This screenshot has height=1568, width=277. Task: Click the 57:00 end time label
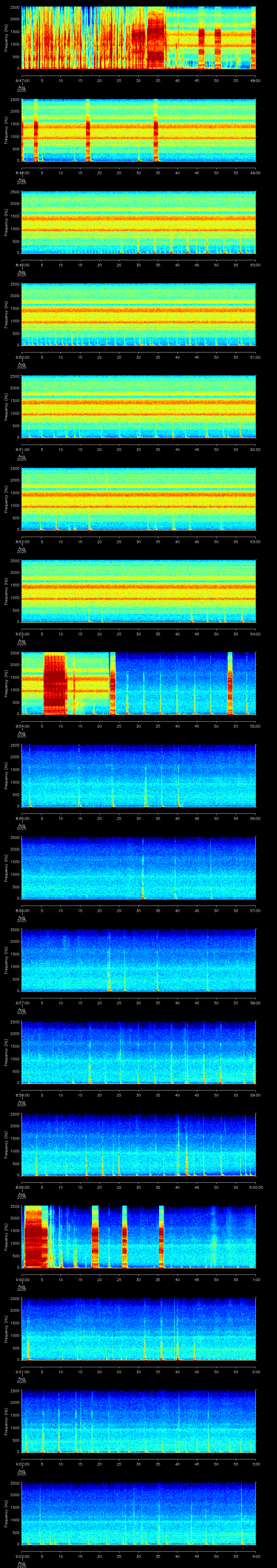pyautogui.click(x=256, y=910)
